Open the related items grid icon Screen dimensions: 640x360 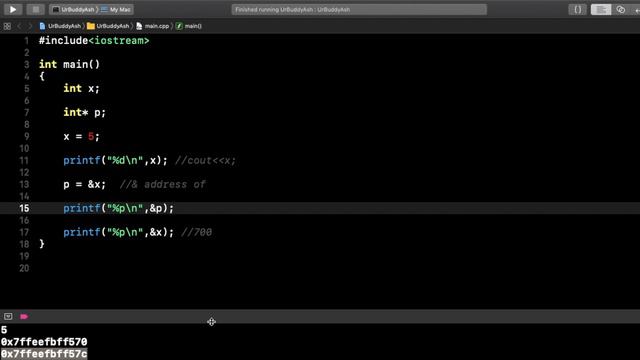(x=7, y=26)
